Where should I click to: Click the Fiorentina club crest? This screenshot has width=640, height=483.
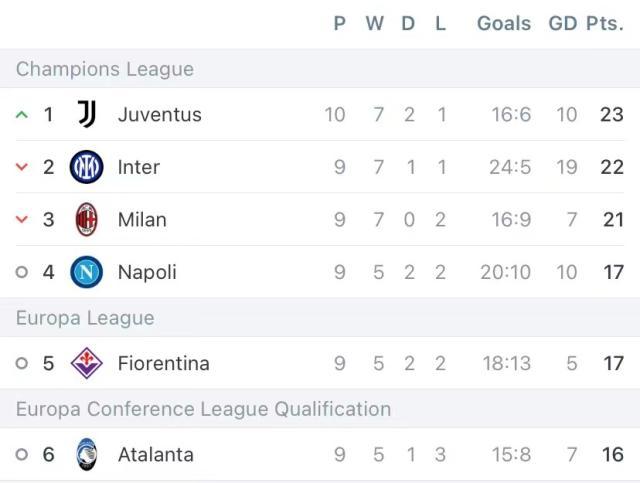(x=87, y=363)
